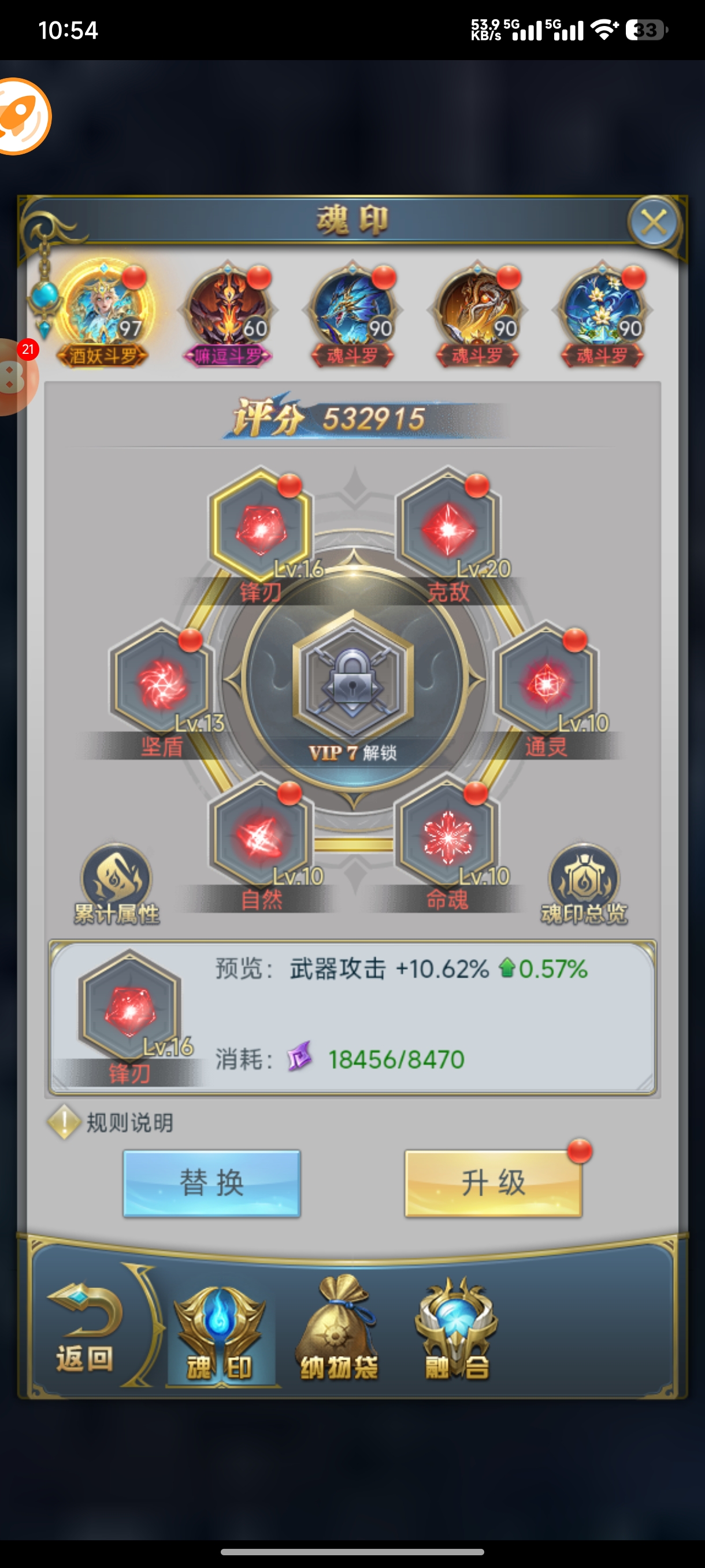Open the 累计属性 cumulative attributes icon
Screen dimensions: 705x1568
click(116, 884)
